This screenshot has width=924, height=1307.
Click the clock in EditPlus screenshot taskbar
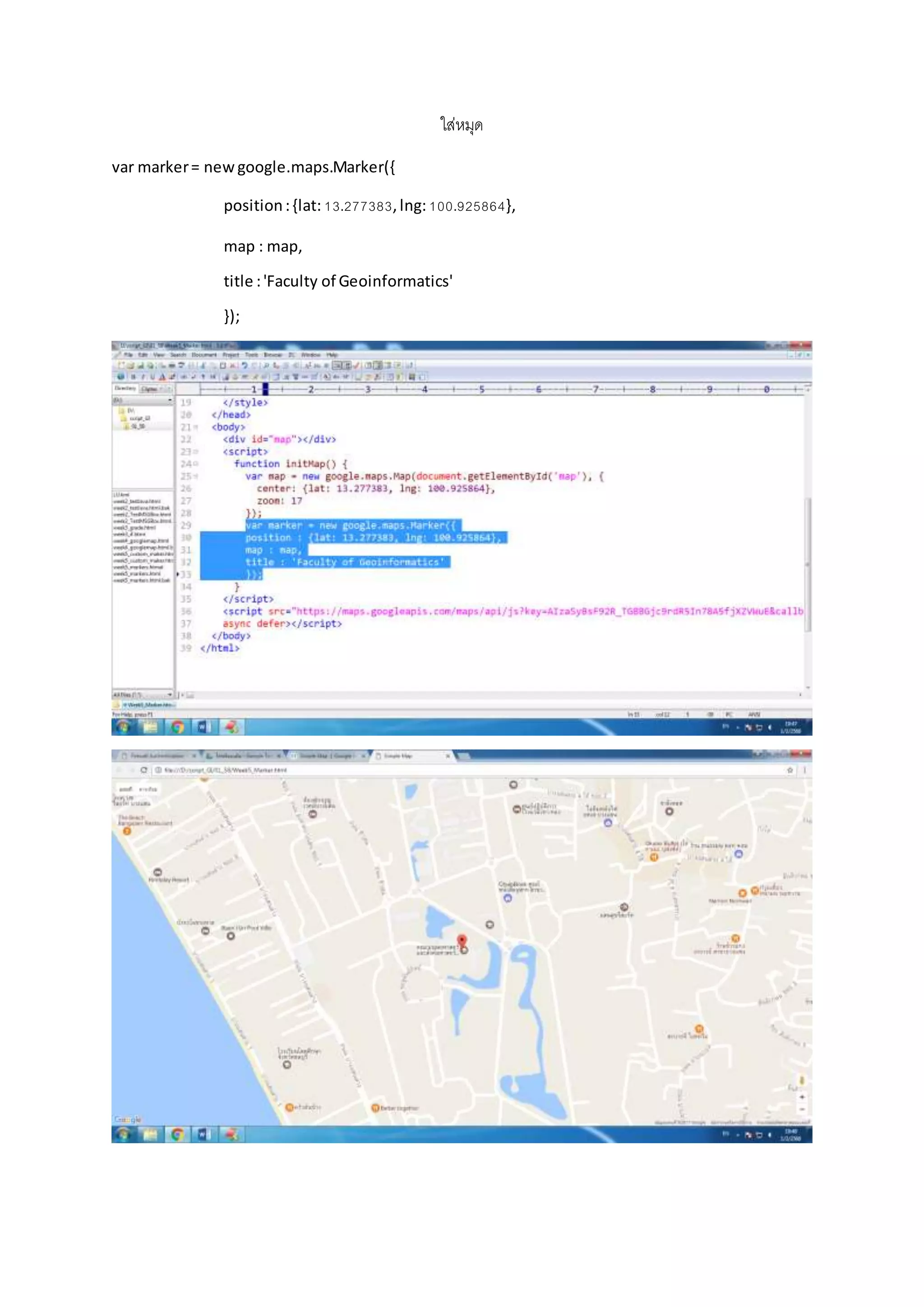(791, 728)
